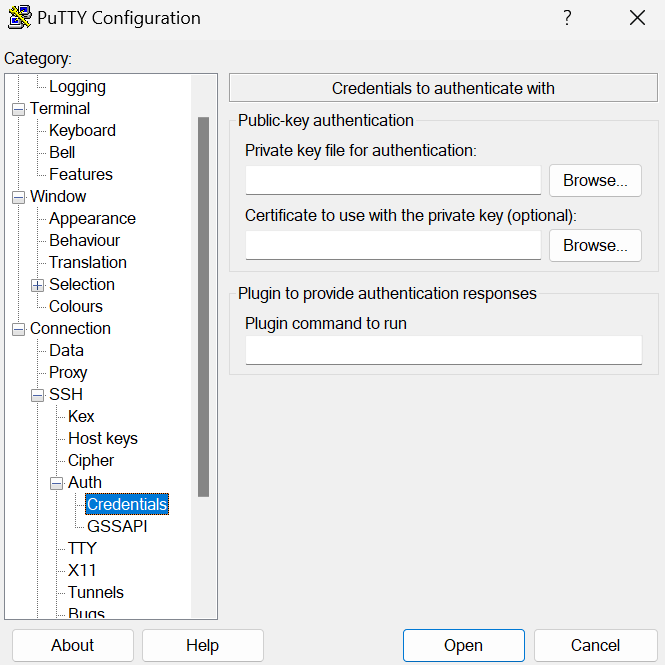Click 'Certificate to use with the private key' label
The image size is (665, 665).
(411, 216)
